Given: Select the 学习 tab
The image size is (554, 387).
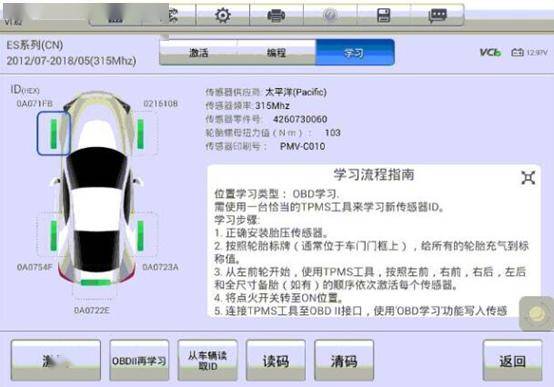Looking at the screenshot, I should click(x=354, y=53).
